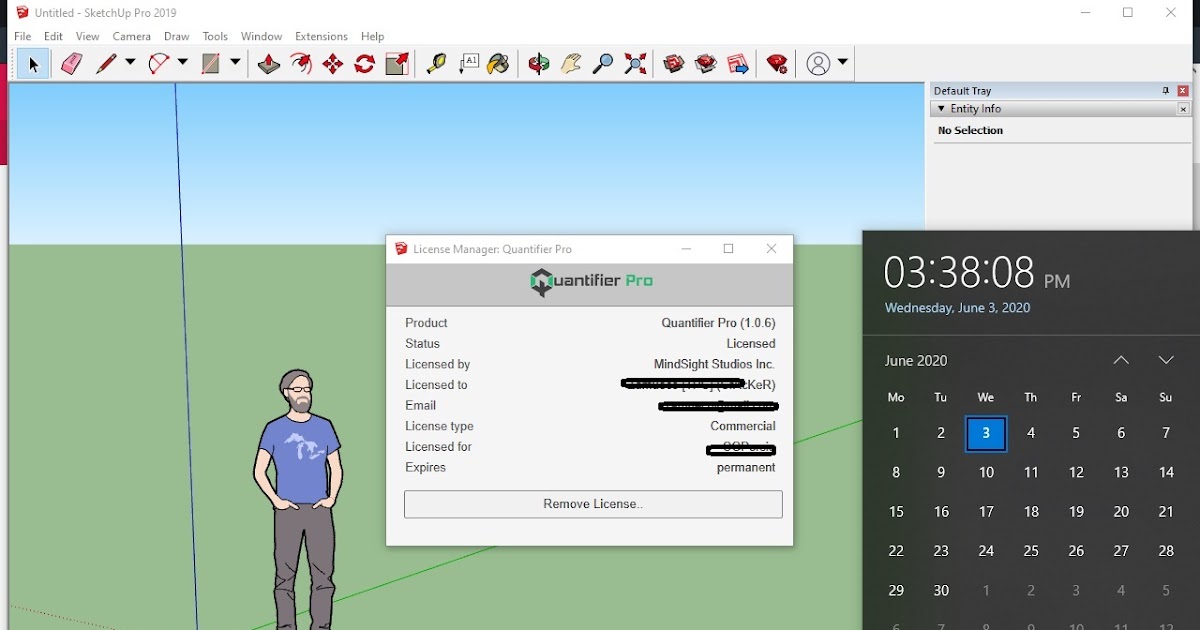Open the View menu
The image size is (1200, 630).
87,37
